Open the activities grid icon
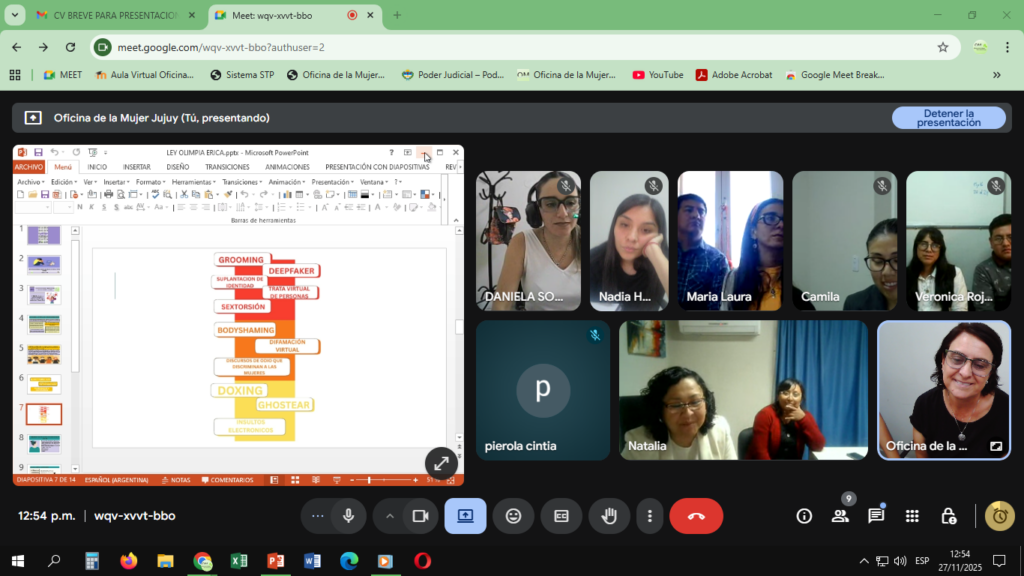 tap(912, 516)
